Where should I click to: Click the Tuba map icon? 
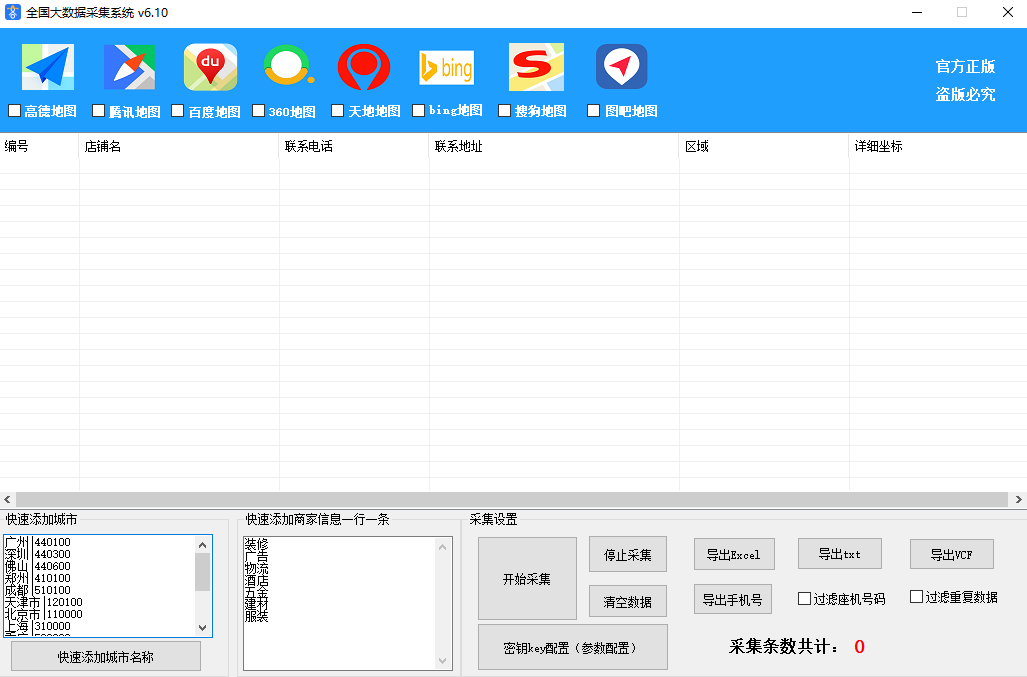point(621,68)
